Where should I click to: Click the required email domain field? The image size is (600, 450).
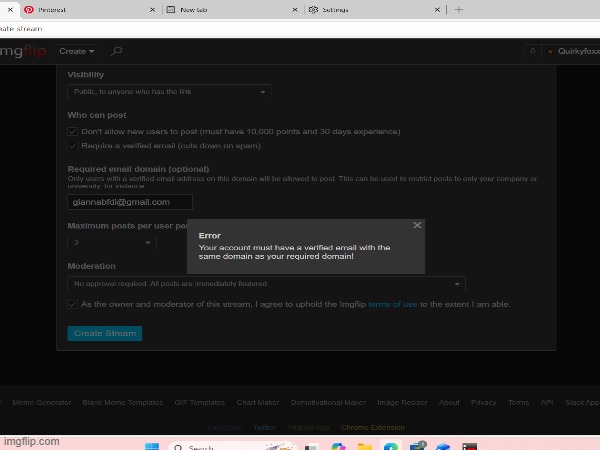point(130,202)
